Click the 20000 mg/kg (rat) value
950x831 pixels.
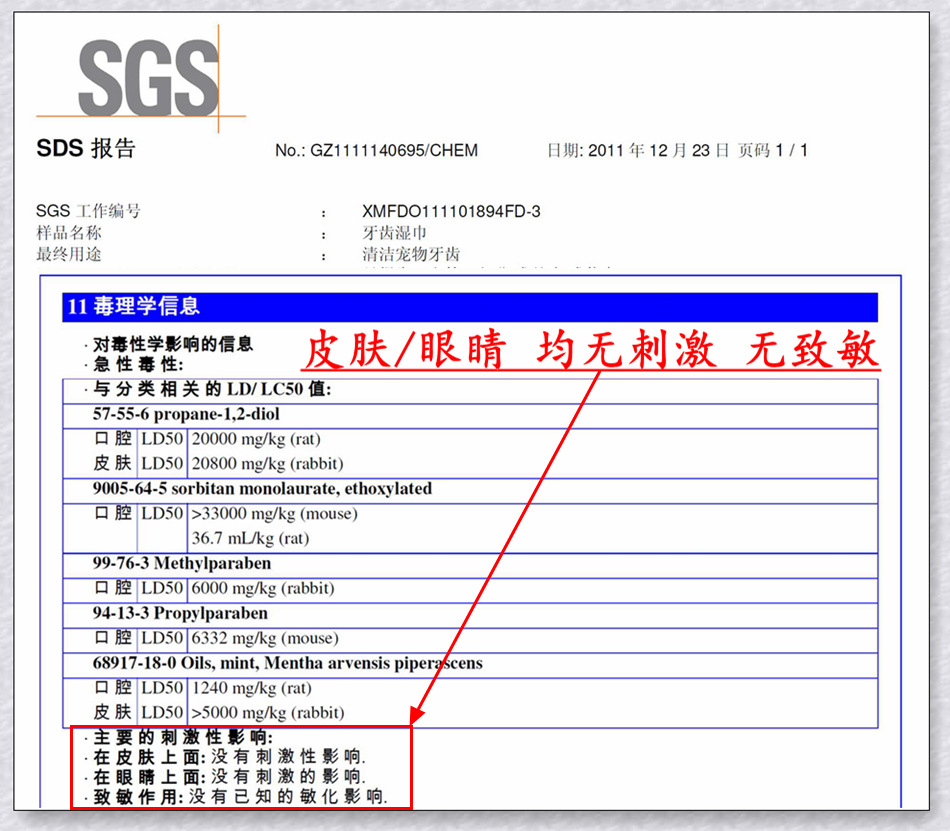click(256, 439)
